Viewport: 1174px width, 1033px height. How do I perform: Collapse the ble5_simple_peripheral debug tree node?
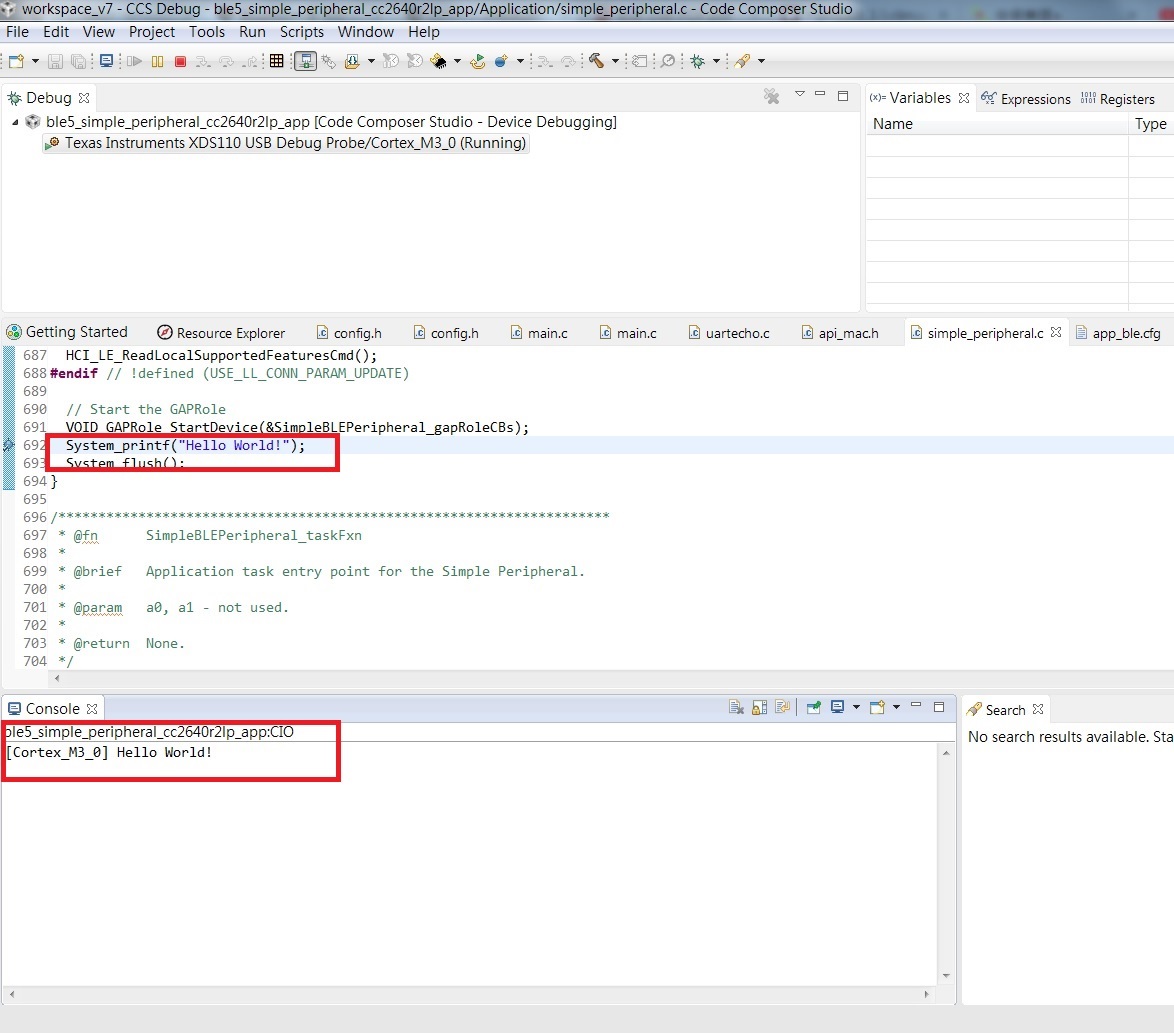[x=15, y=122]
